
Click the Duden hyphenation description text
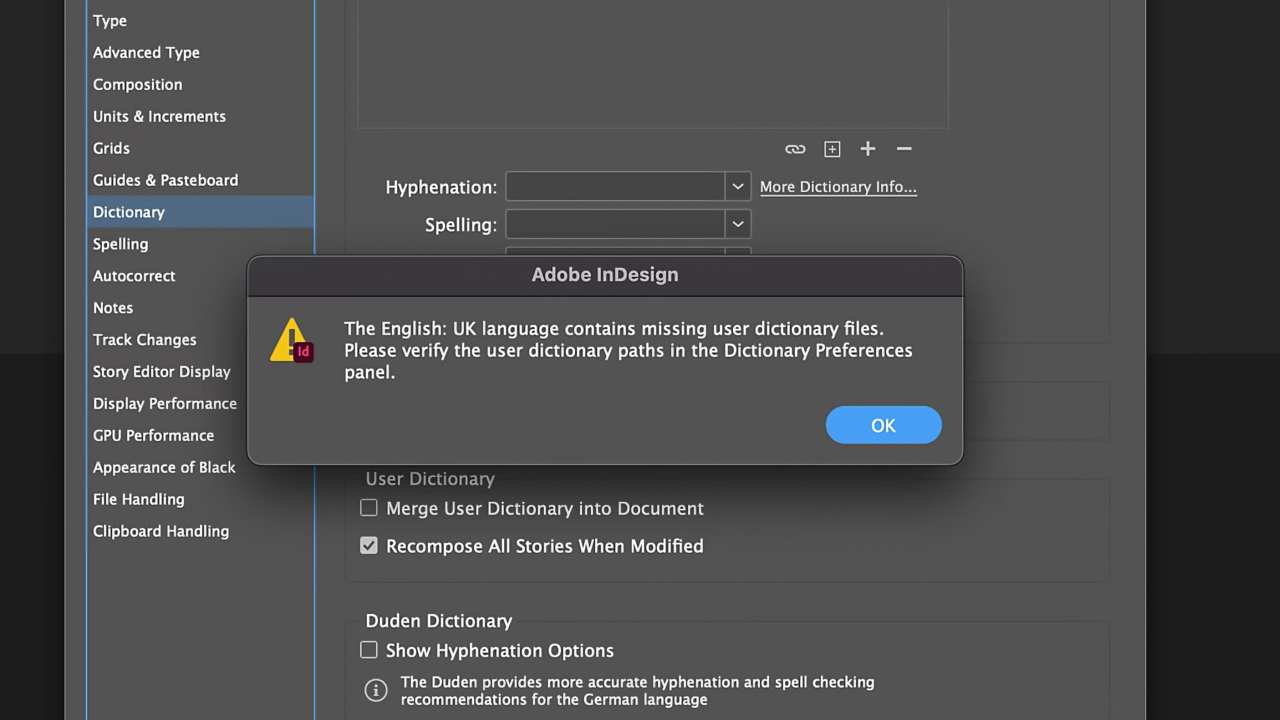coord(637,691)
